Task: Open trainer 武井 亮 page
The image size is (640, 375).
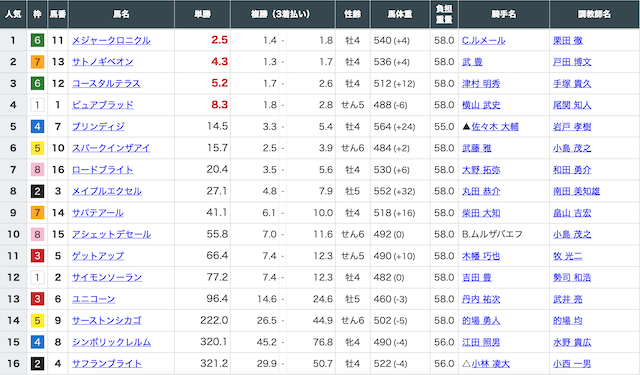Action: [567, 299]
